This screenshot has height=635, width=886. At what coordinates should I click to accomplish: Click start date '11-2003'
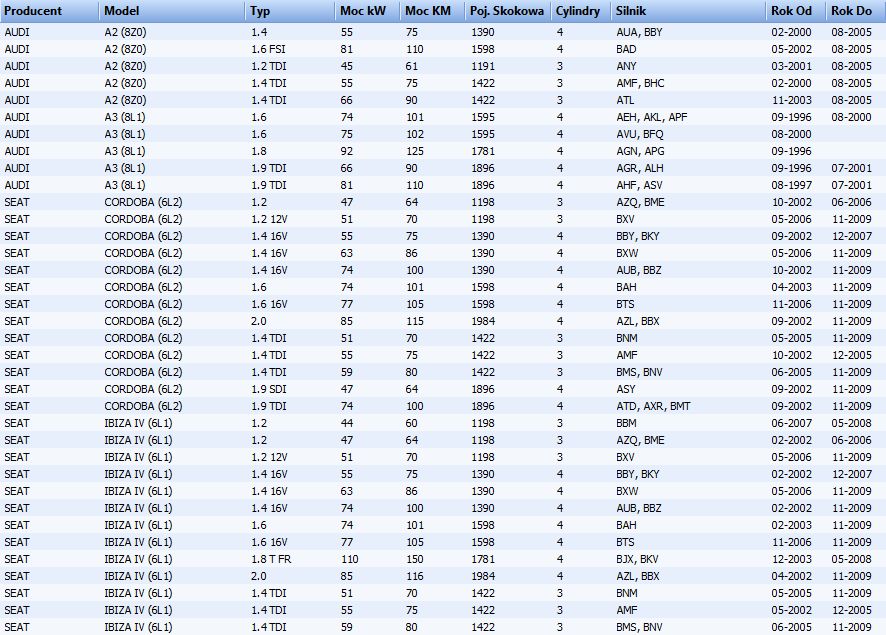[792, 100]
